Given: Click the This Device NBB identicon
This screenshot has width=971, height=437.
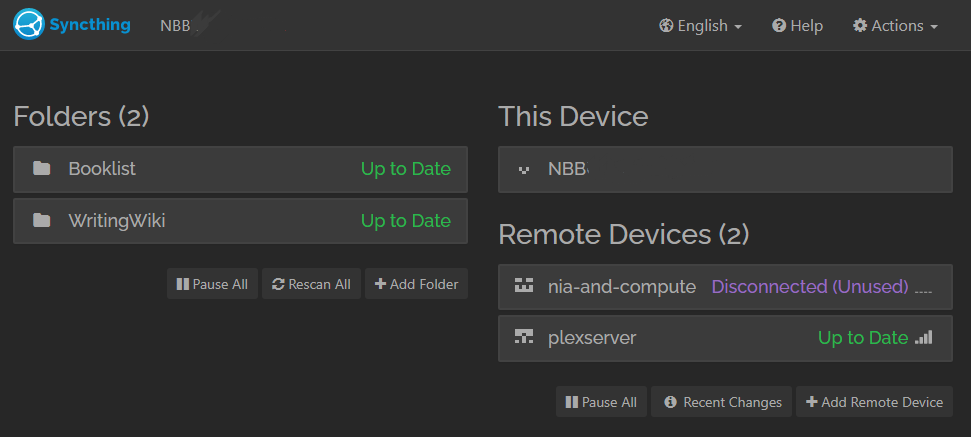Looking at the screenshot, I should coord(524,169).
